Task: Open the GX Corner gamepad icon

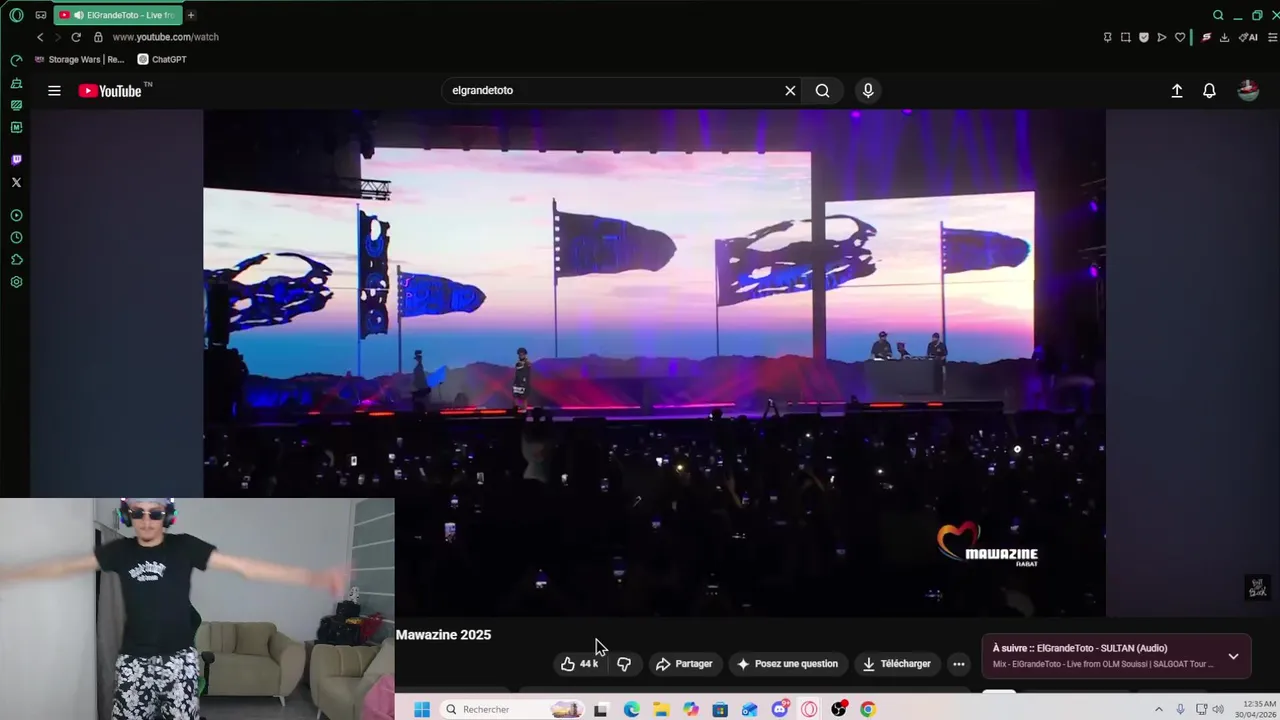Action: pos(41,15)
